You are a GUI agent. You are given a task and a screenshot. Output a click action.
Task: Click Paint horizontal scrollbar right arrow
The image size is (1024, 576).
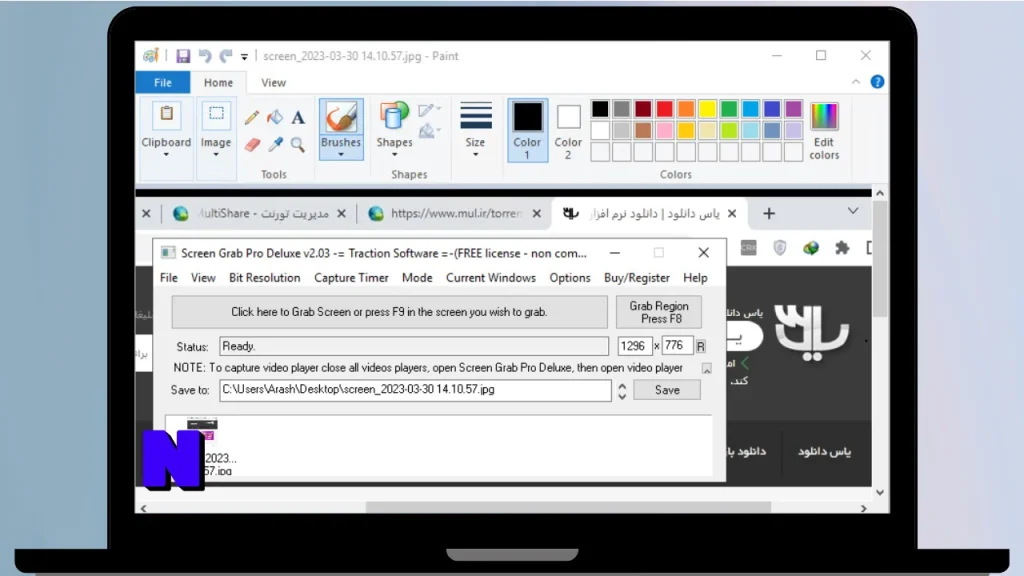pyautogui.click(x=864, y=508)
